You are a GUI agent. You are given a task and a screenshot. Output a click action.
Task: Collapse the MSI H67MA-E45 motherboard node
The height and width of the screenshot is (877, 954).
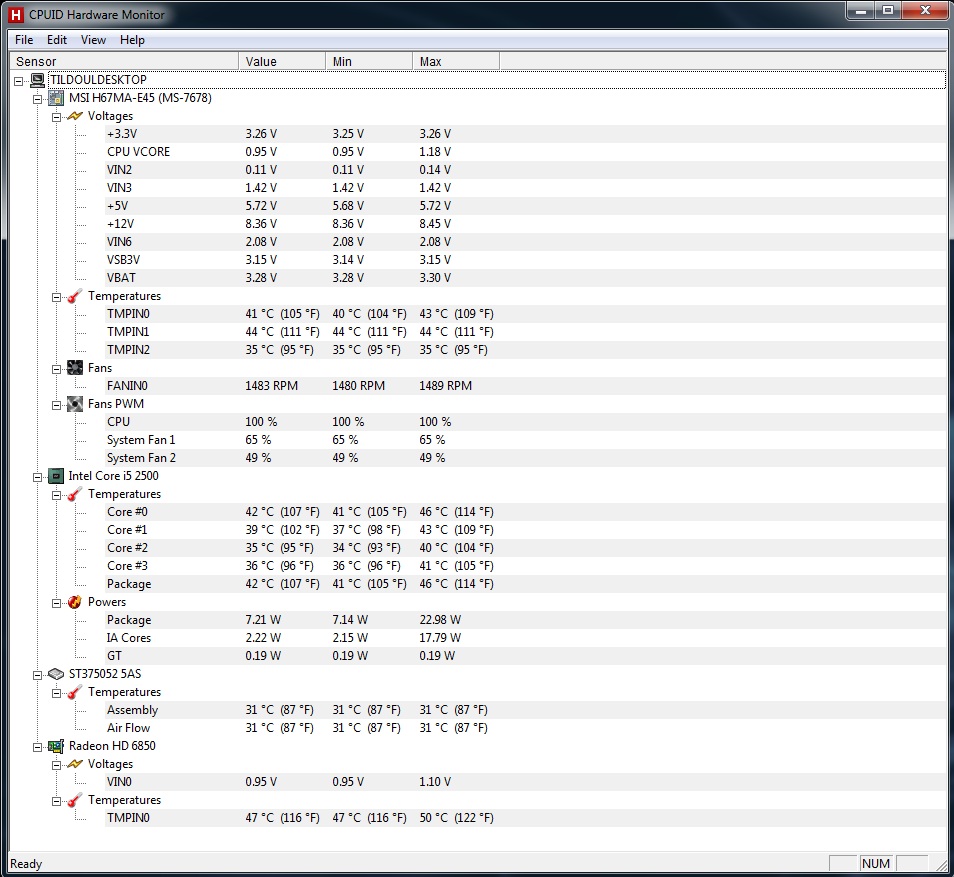(38, 99)
